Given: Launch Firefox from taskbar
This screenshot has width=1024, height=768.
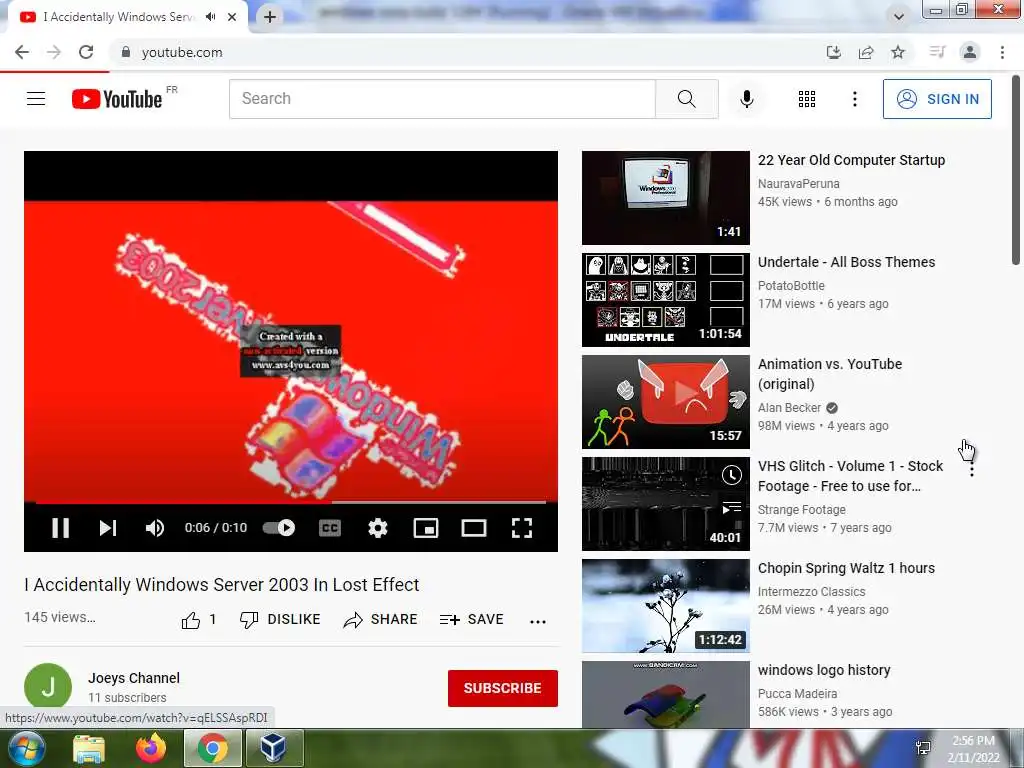Looking at the screenshot, I should coord(151,748).
